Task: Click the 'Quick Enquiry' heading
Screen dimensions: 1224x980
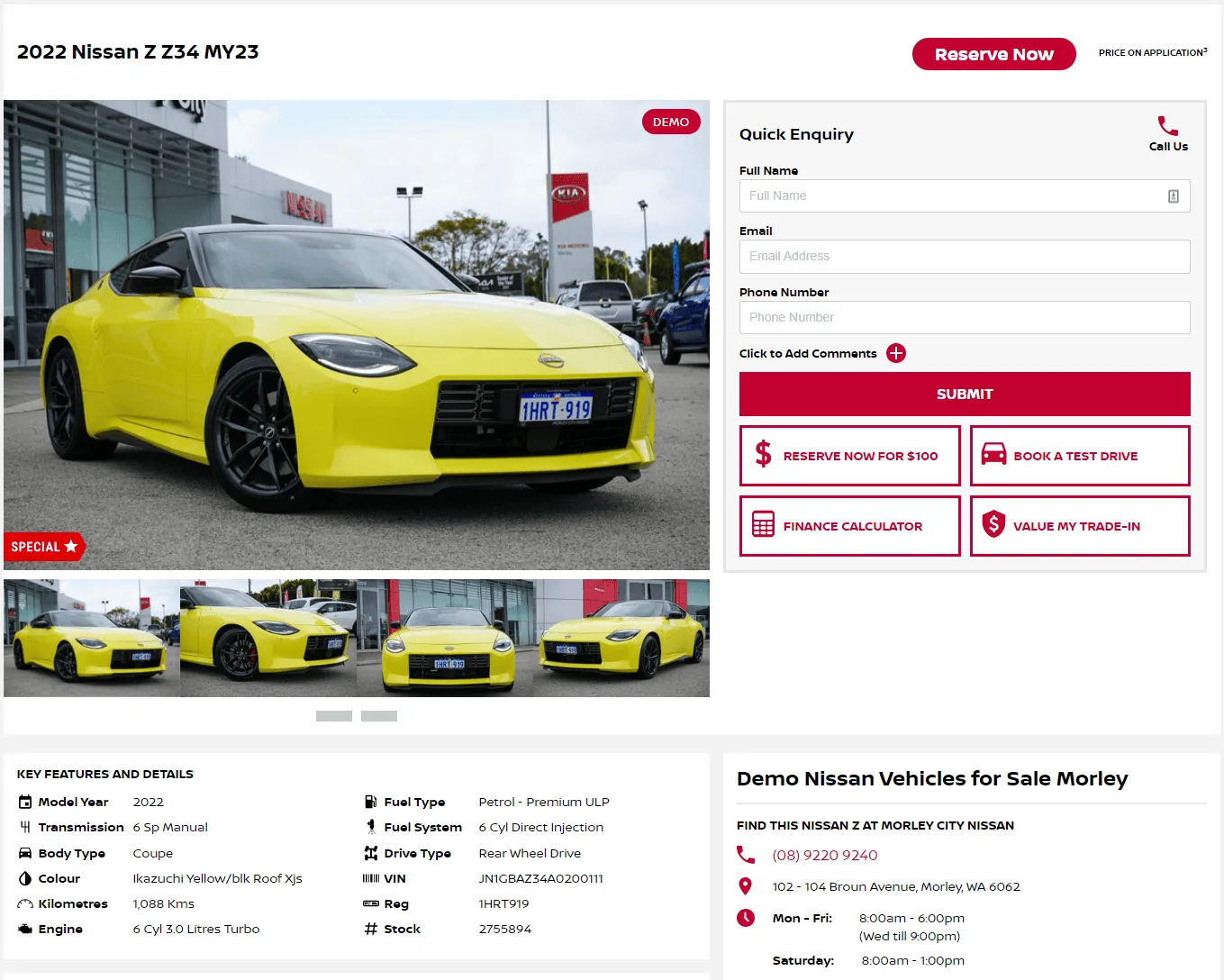Action: coord(796,134)
